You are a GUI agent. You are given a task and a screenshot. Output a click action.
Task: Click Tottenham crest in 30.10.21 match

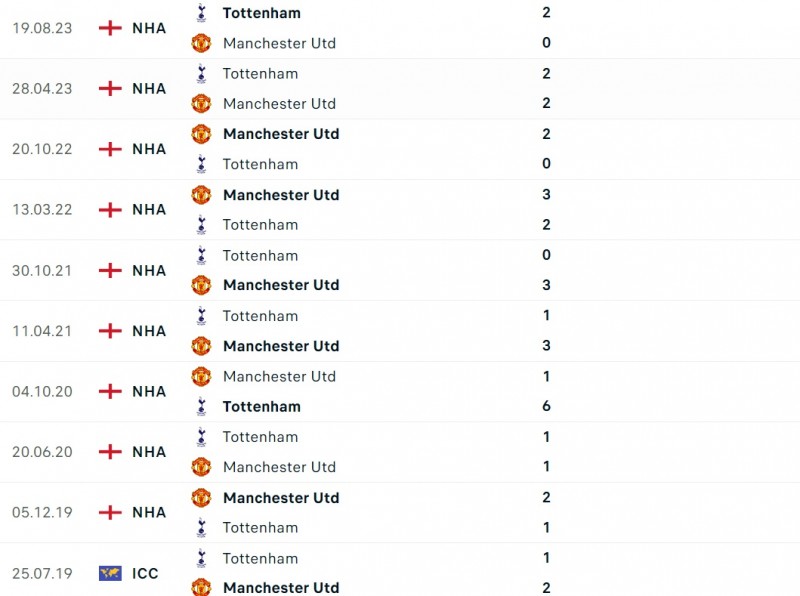201,255
